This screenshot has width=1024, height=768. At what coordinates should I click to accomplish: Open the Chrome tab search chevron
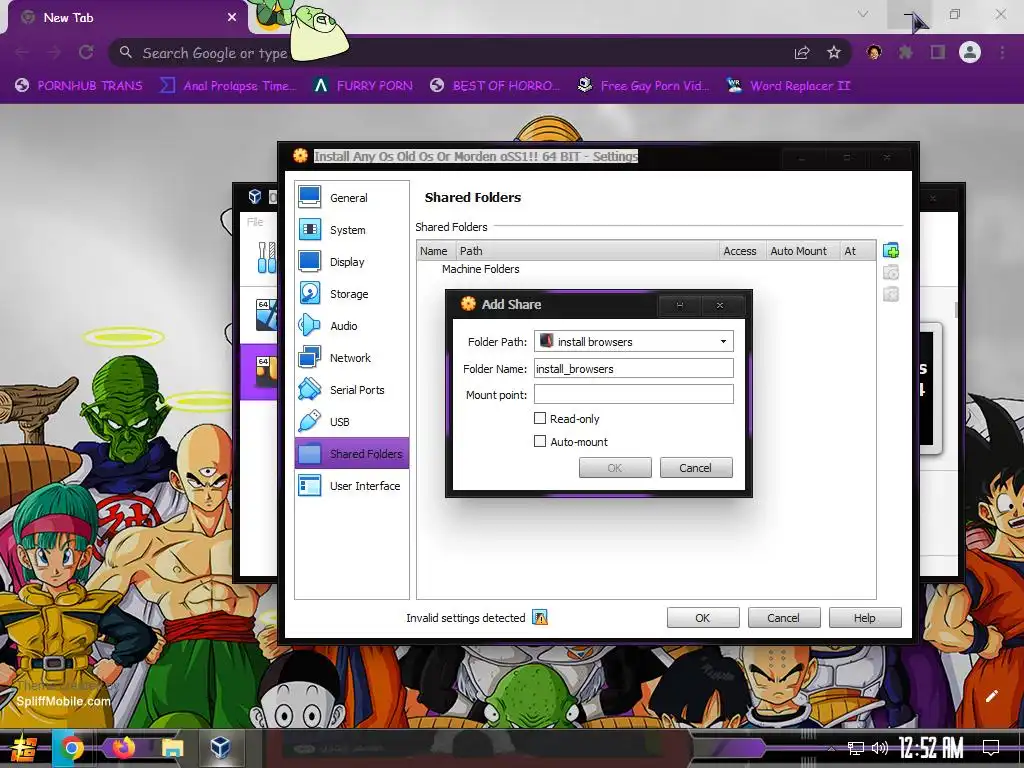pyautogui.click(x=863, y=14)
